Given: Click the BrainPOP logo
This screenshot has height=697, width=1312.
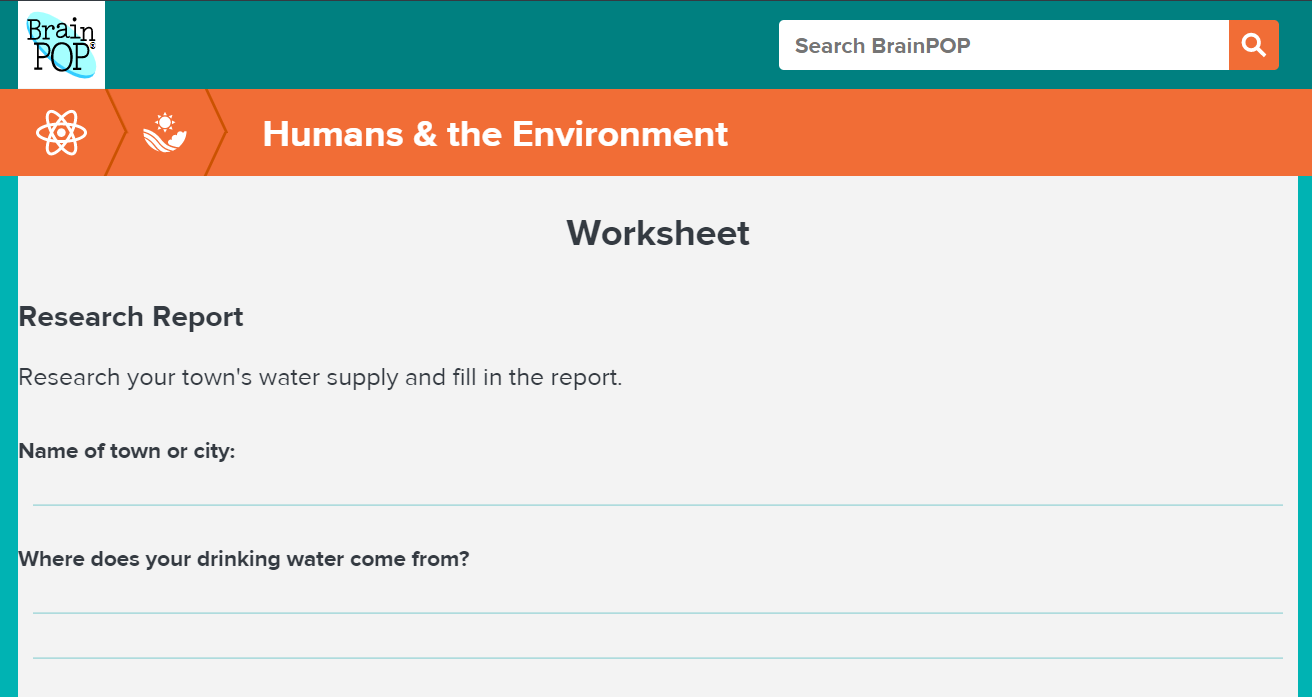Looking at the screenshot, I should pyautogui.click(x=61, y=45).
